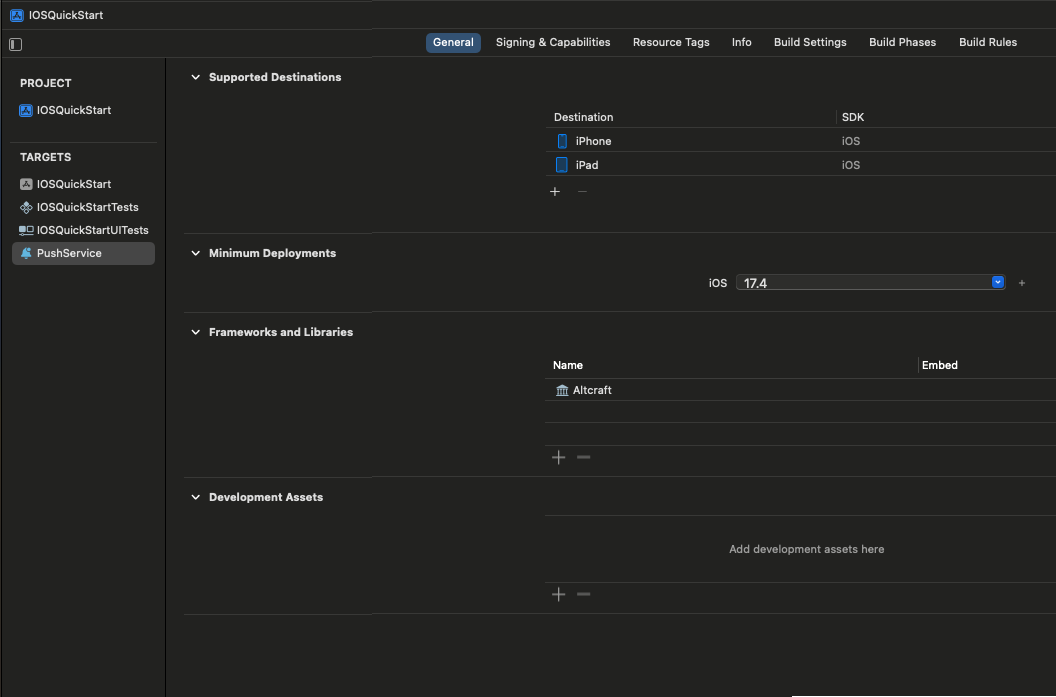Open the Signing & Capabilities tab
This screenshot has height=697, width=1056.
click(552, 42)
